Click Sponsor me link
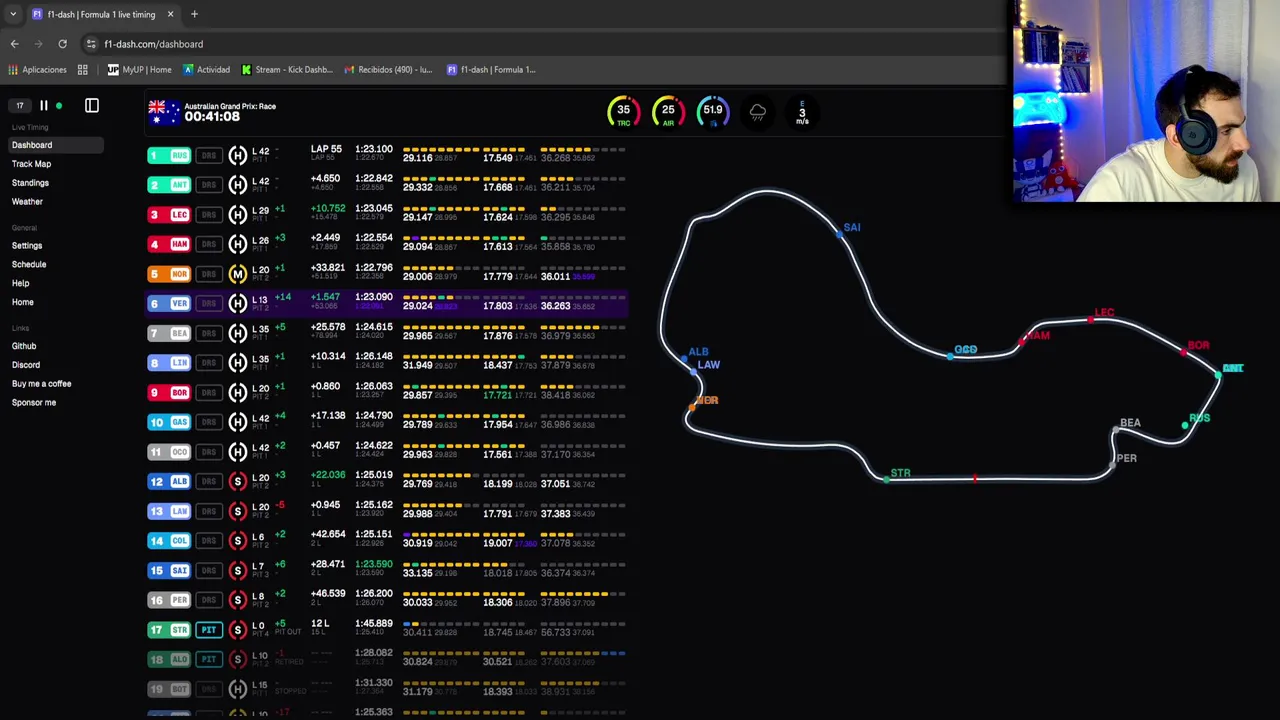 coord(34,403)
